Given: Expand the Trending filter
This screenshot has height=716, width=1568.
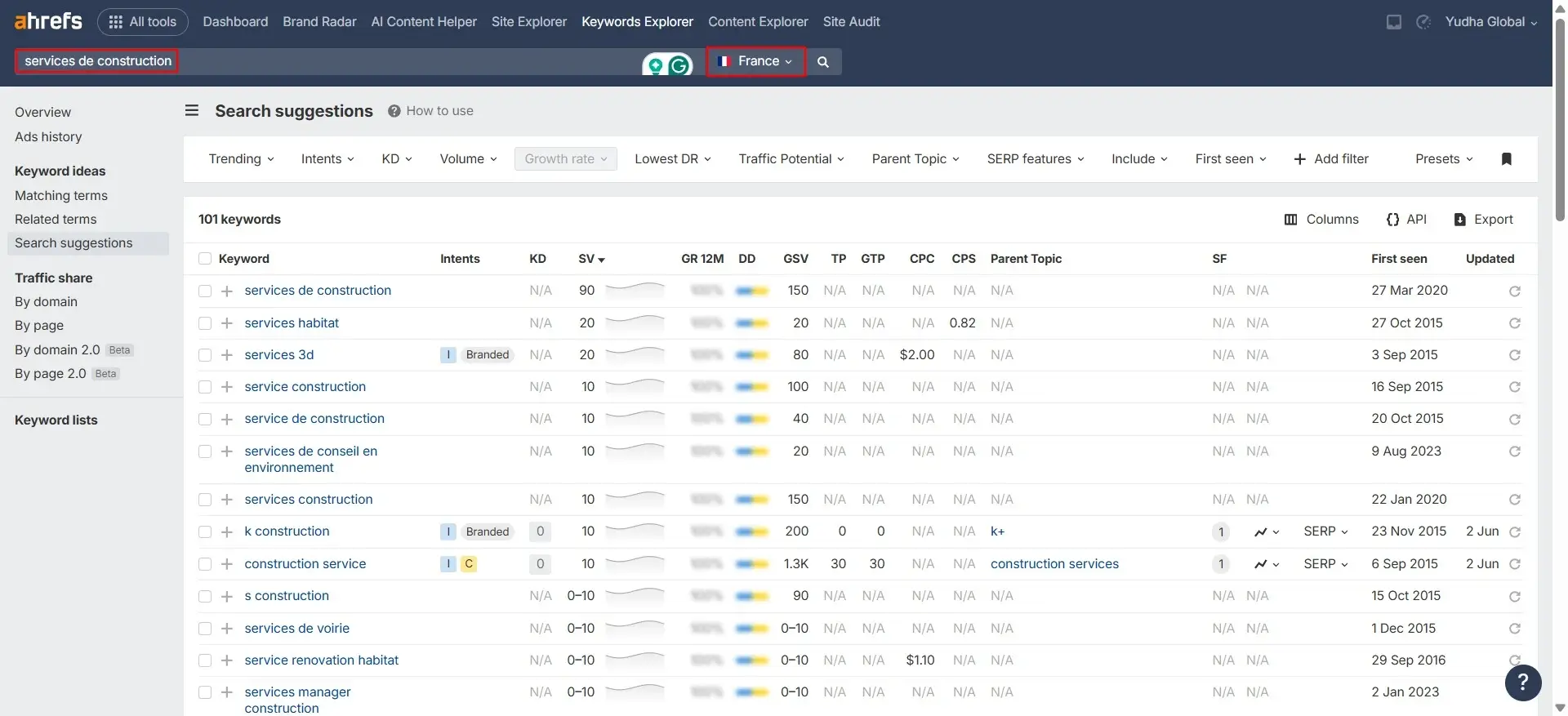Looking at the screenshot, I should [241, 159].
